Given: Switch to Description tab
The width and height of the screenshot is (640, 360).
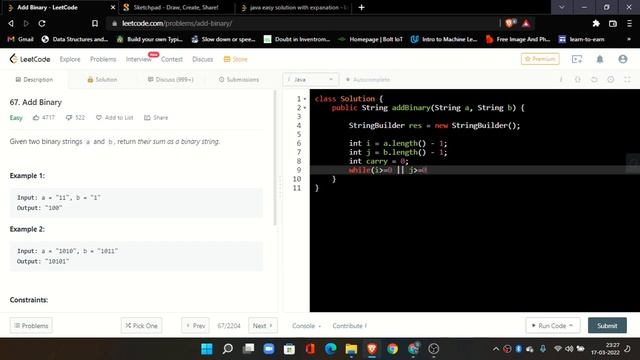Looking at the screenshot, I should [x=34, y=80].
